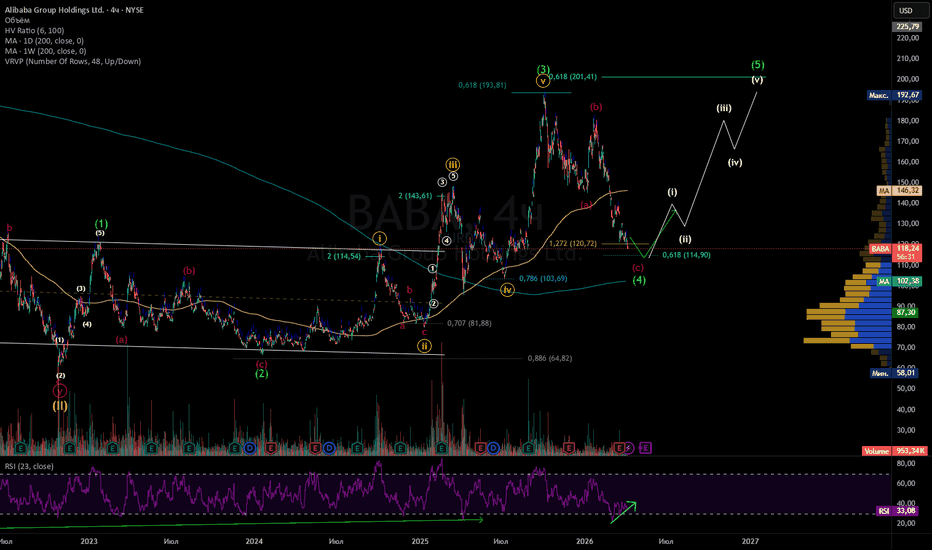Click the lightning bolt event icon
The height and width of the screenshot is (550, 932).
[x=628, y=448]
